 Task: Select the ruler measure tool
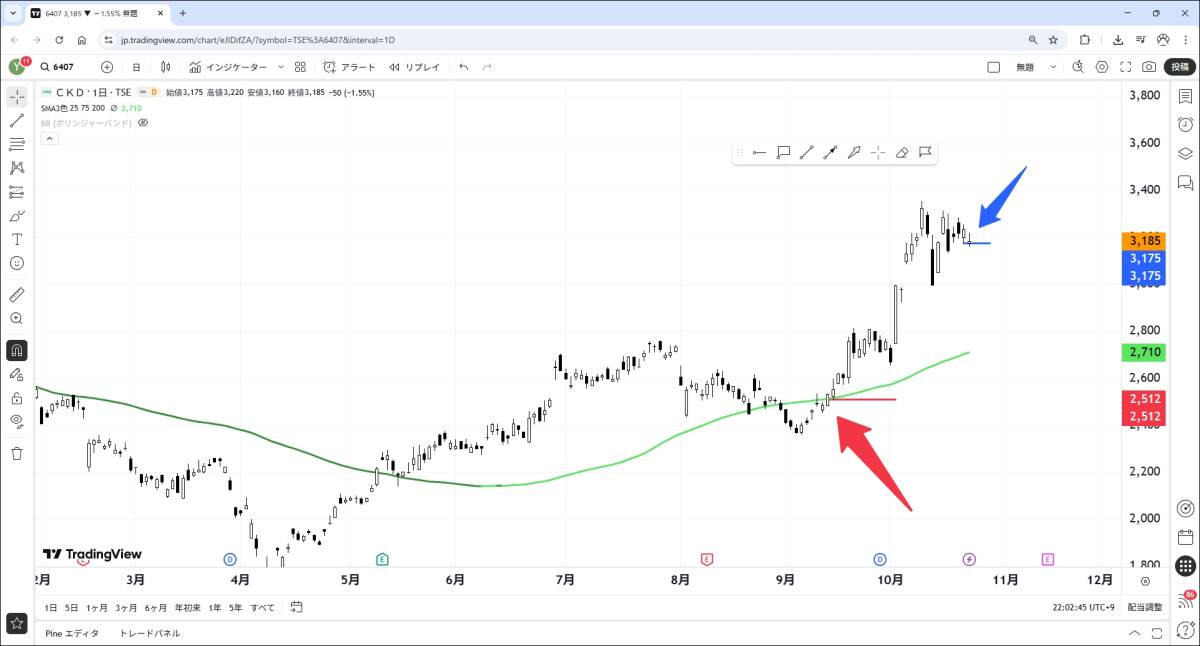point(17,295)
